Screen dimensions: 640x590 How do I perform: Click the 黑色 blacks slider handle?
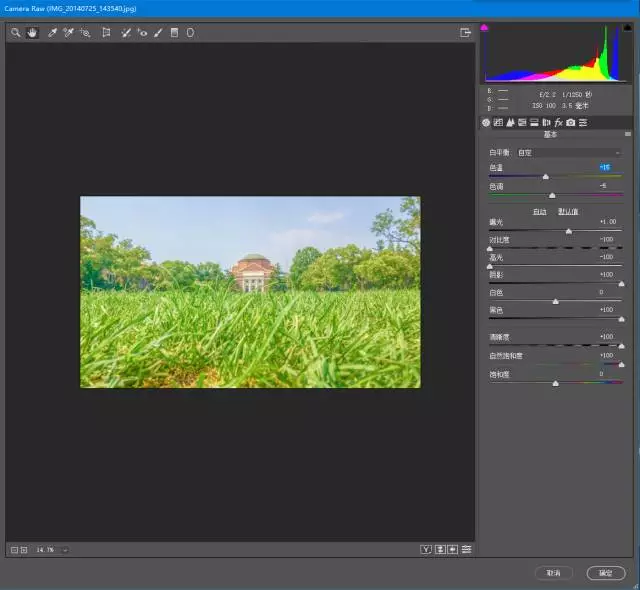click(621, 319)
